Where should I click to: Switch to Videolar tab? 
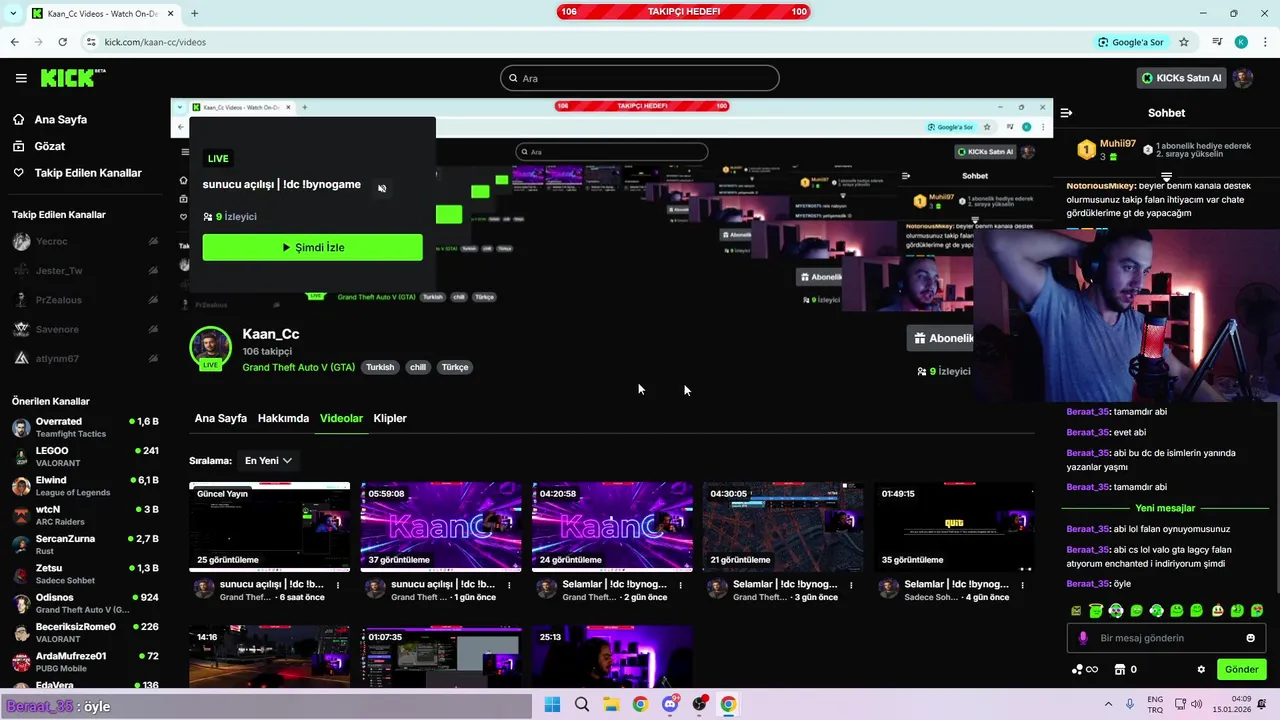[x=341, y=418]
